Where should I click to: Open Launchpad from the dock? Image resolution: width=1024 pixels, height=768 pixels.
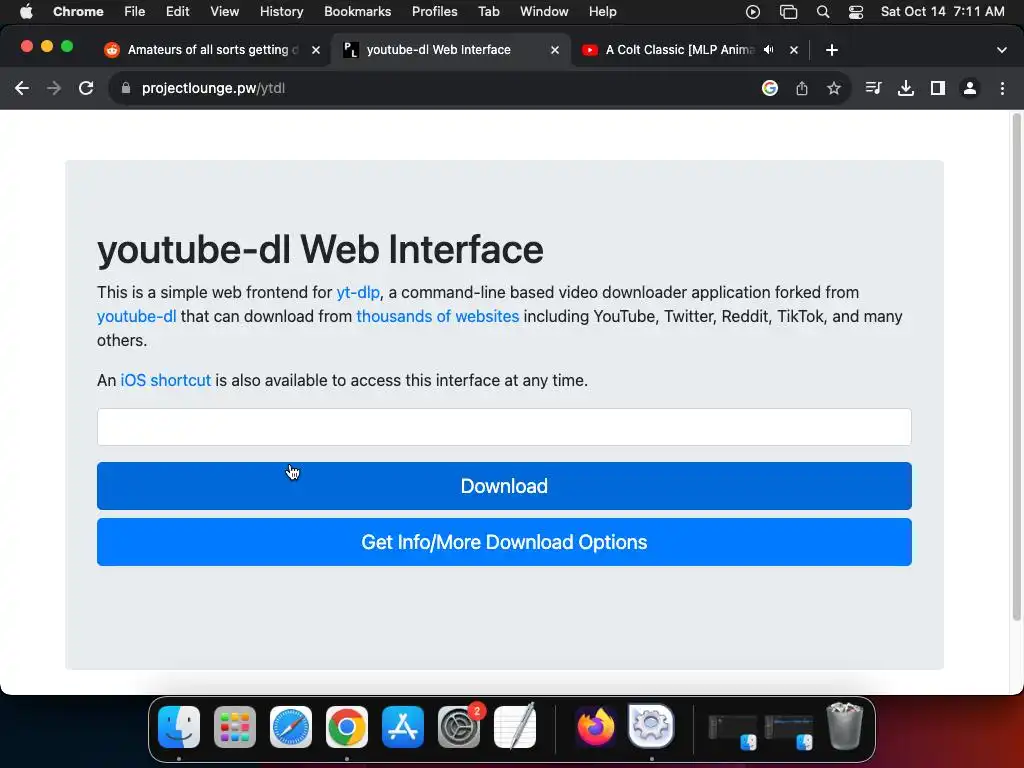tap(235, 727)
